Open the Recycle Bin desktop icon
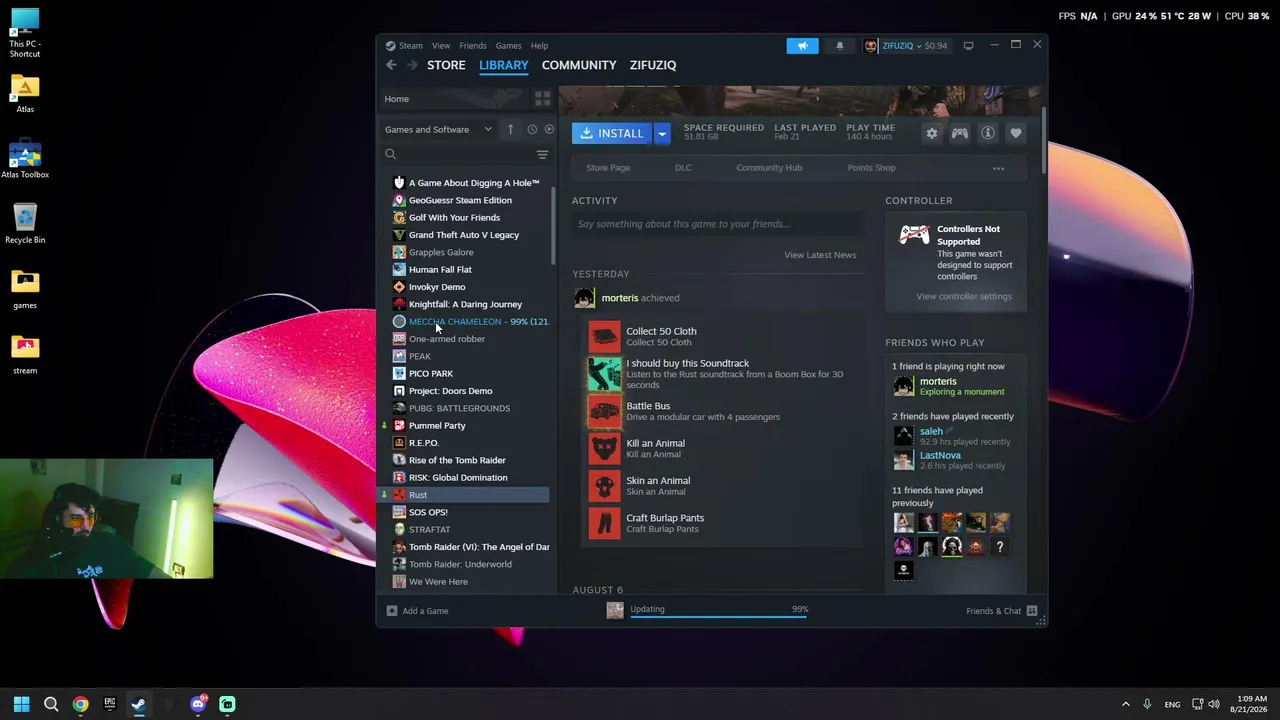The image size is (1280, 720). [25, 224]
